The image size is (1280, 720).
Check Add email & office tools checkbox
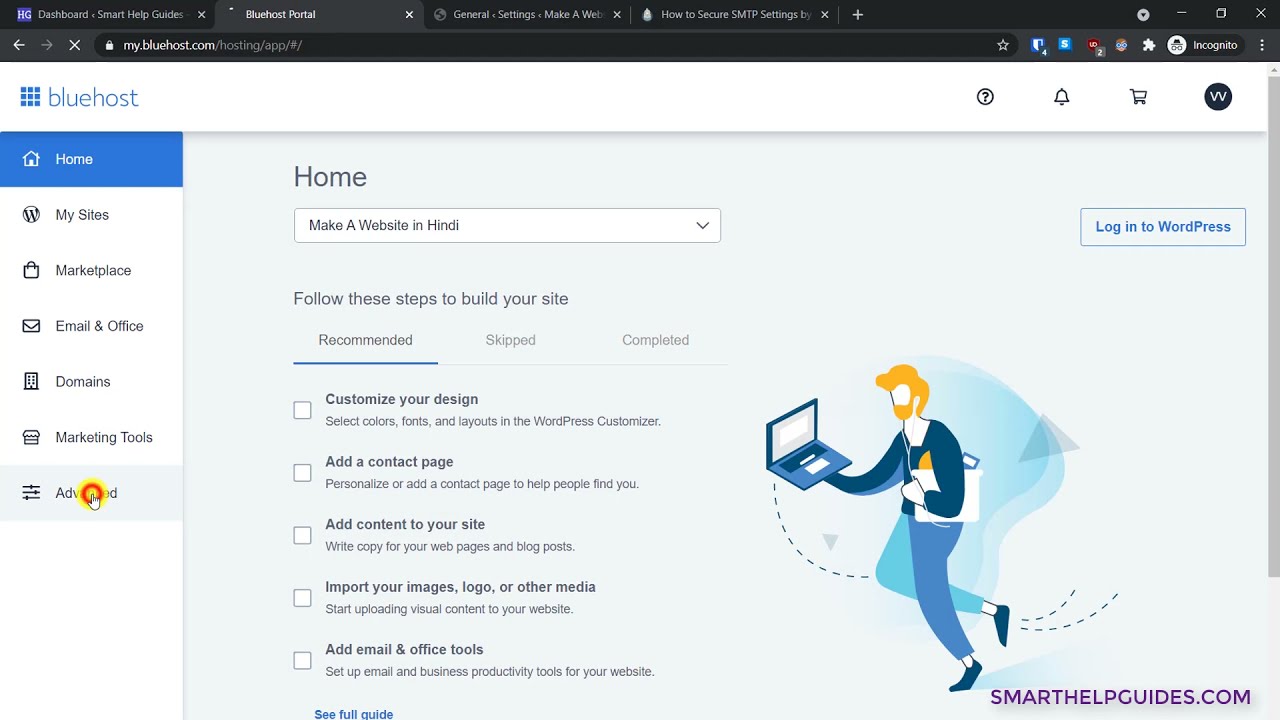(302, 660)
